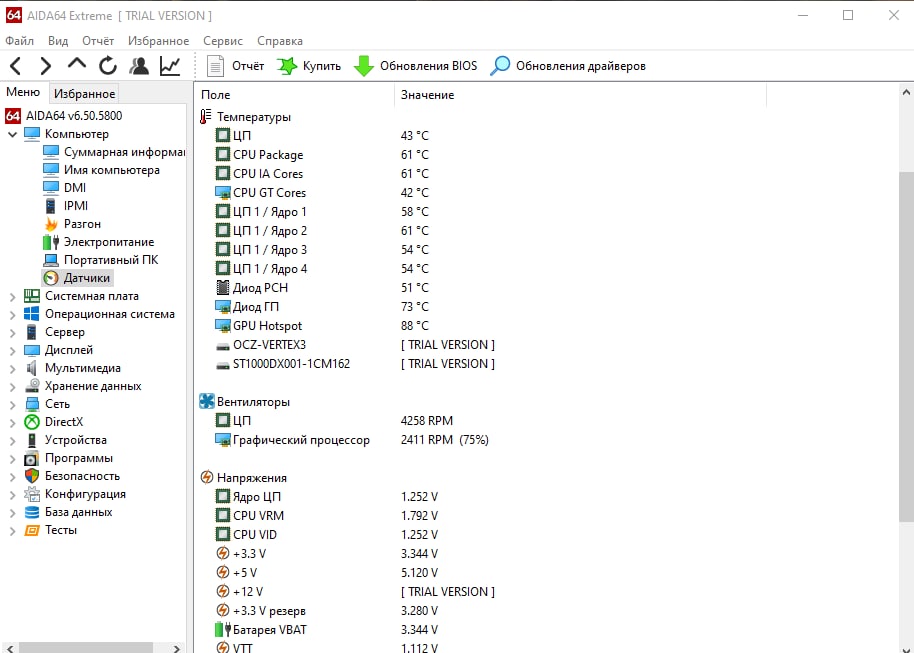Open the Отчёт menu in menu bar

(x=98, y=41)
